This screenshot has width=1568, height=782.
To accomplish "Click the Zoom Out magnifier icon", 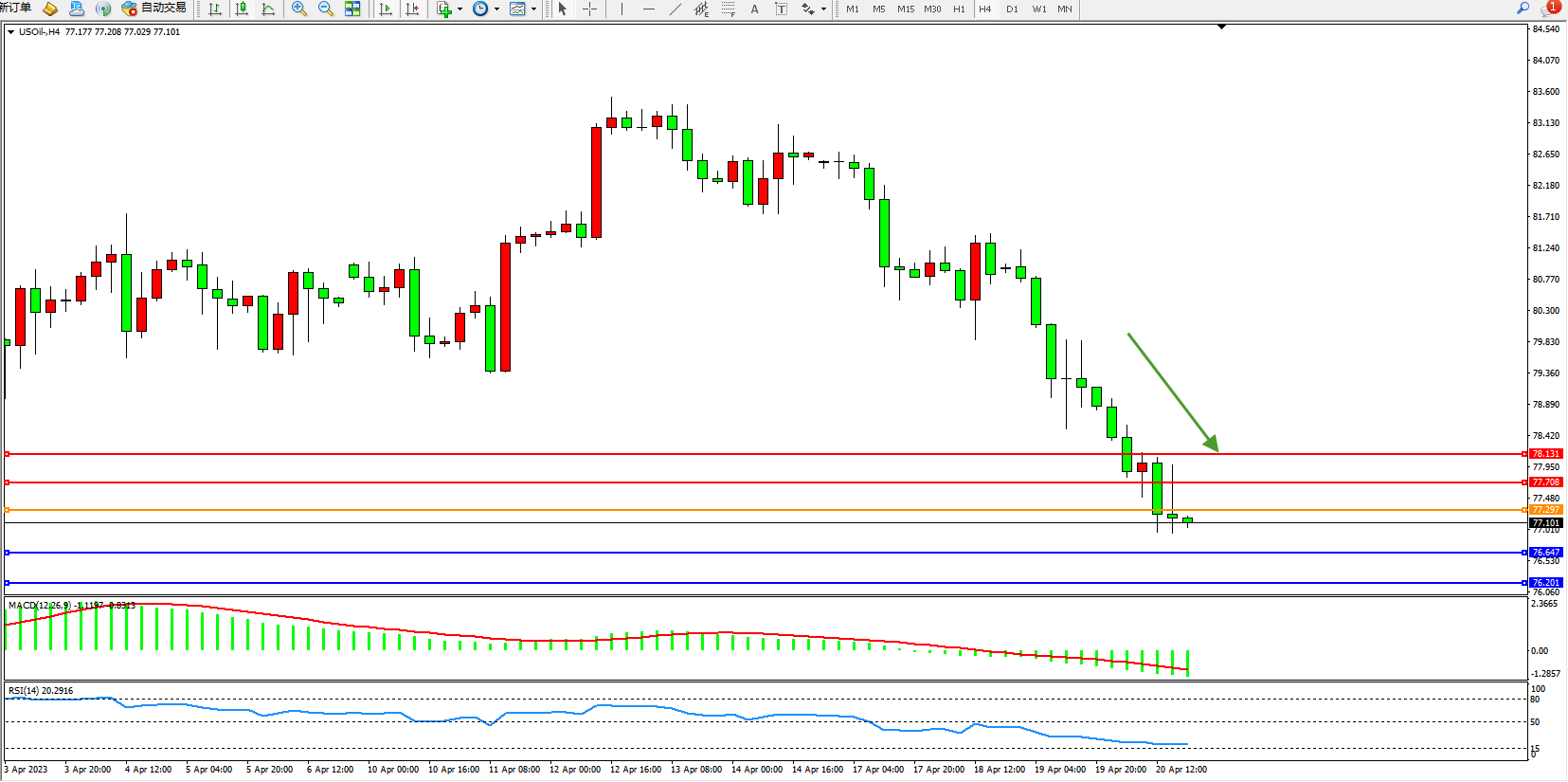I will pyautogui.click(x=326, y=9).
